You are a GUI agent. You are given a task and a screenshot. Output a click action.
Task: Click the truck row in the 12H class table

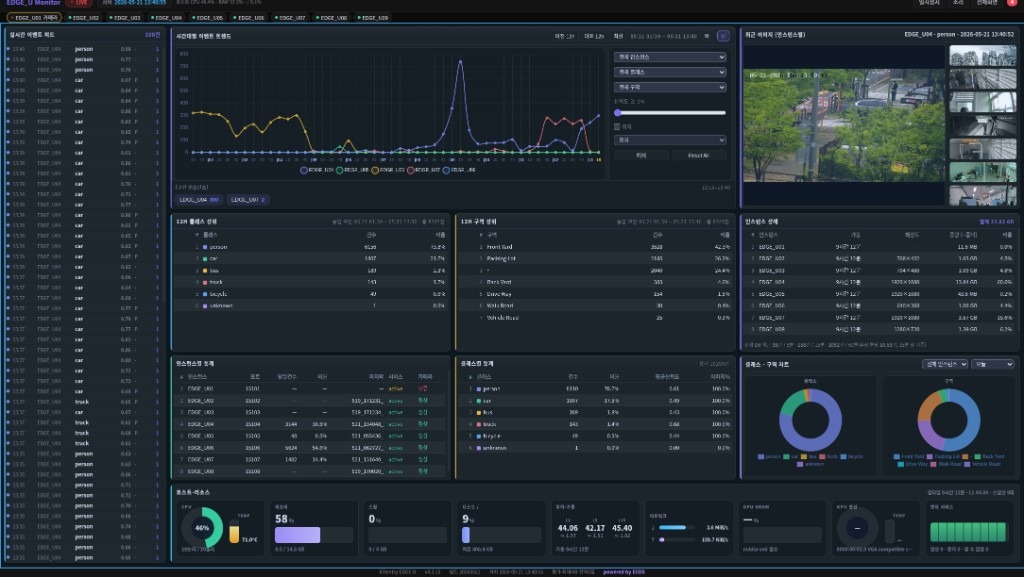(x=310, y=282)
